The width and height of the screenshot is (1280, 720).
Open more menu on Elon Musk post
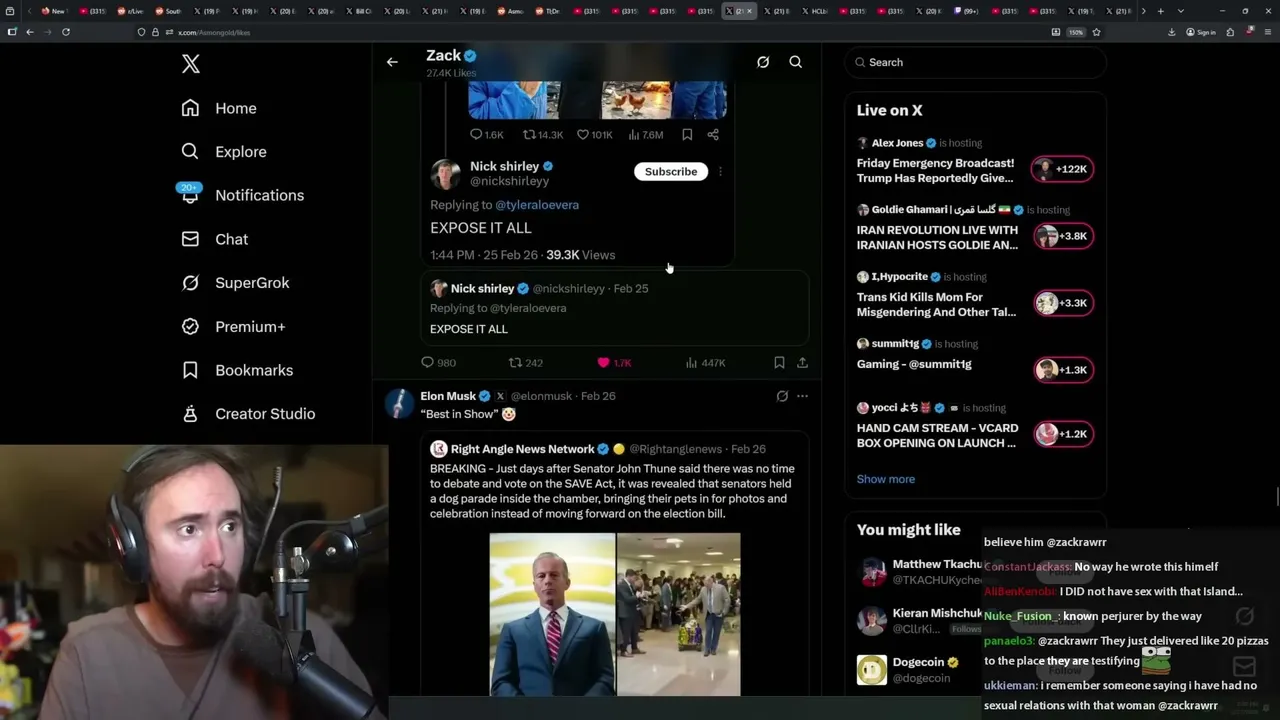(802, 396)
